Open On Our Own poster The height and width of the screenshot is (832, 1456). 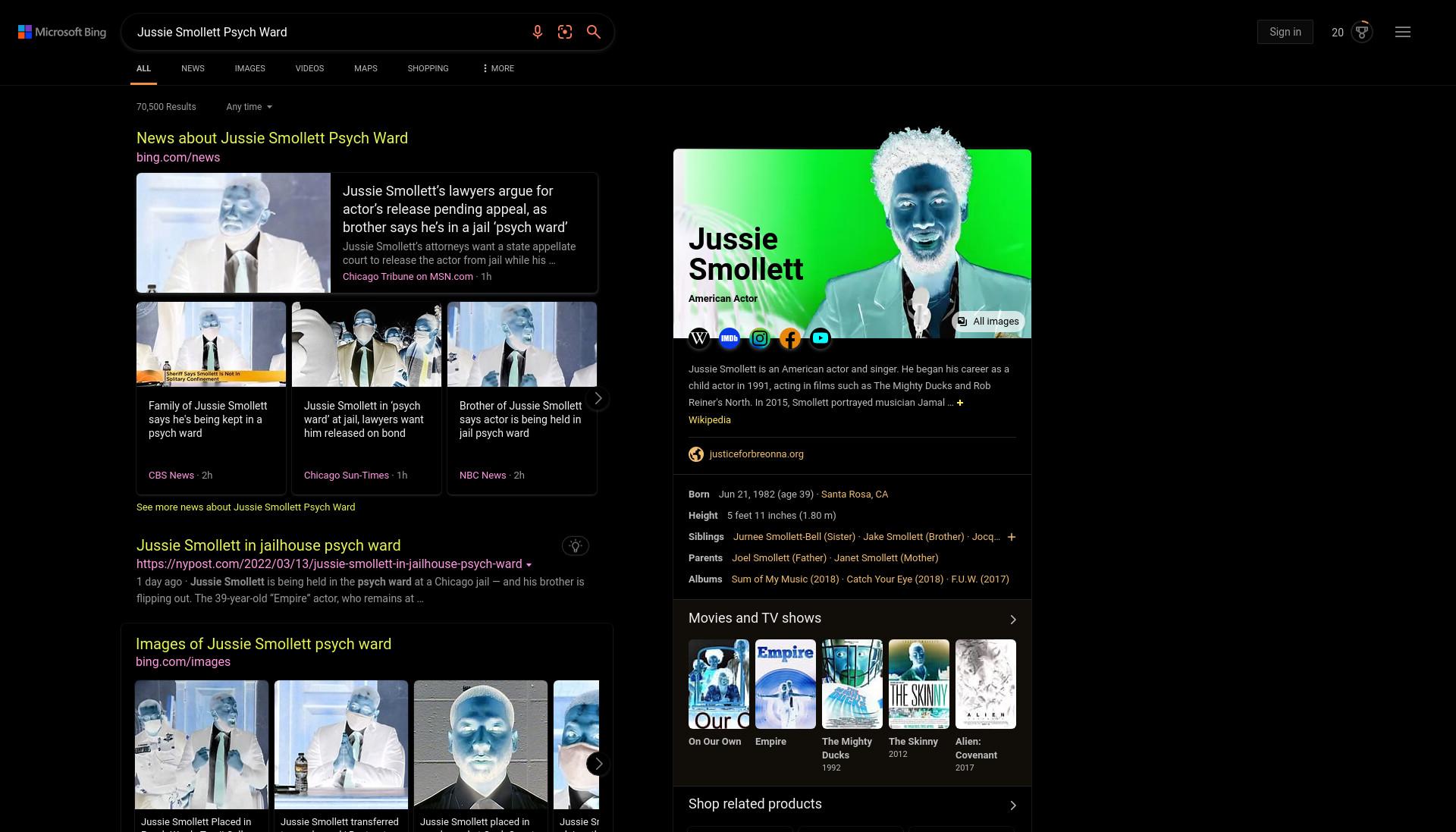pyautogui.click(x=718, y=684)
